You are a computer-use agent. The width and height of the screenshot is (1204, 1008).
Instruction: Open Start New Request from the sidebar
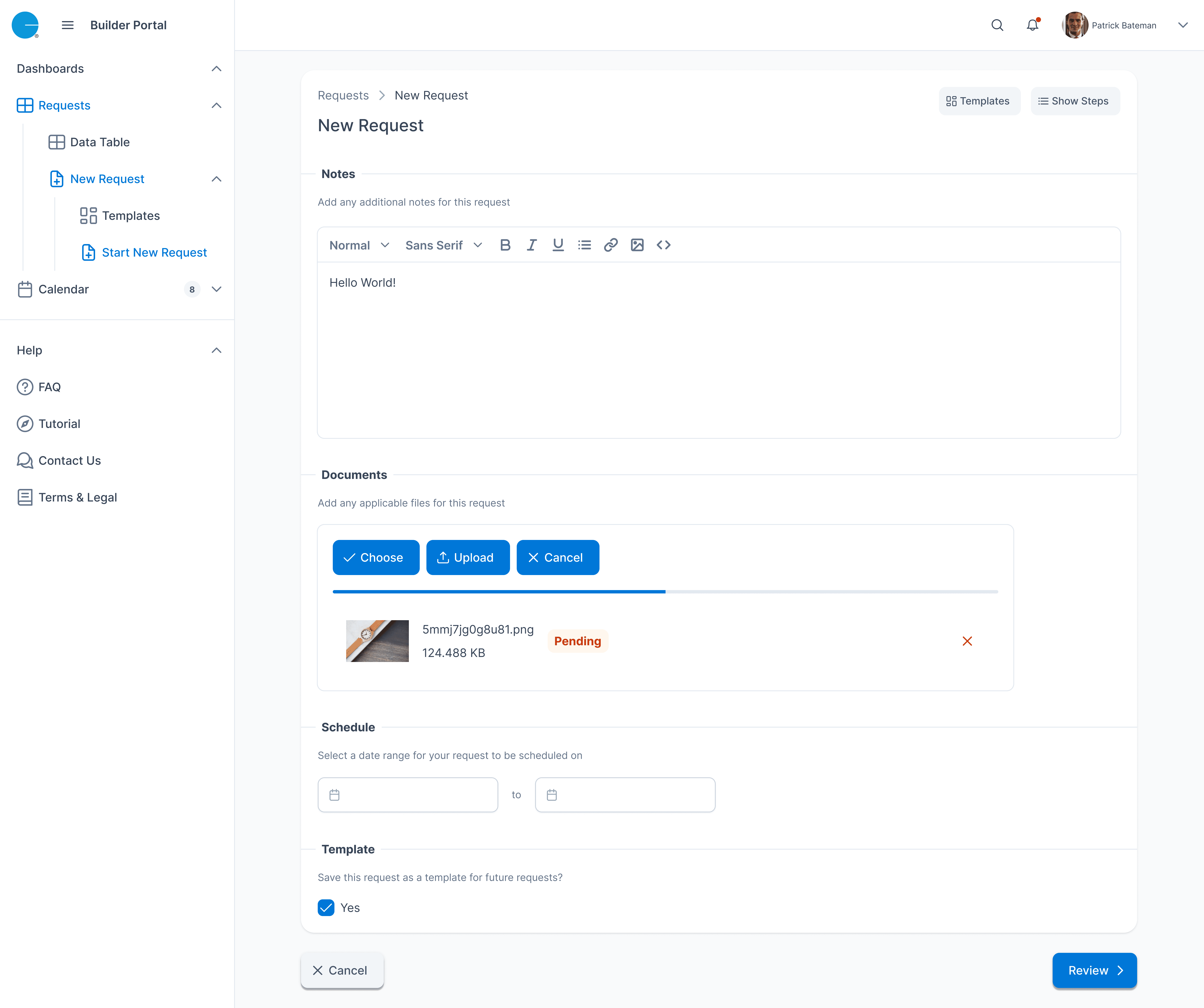[154, 252]
